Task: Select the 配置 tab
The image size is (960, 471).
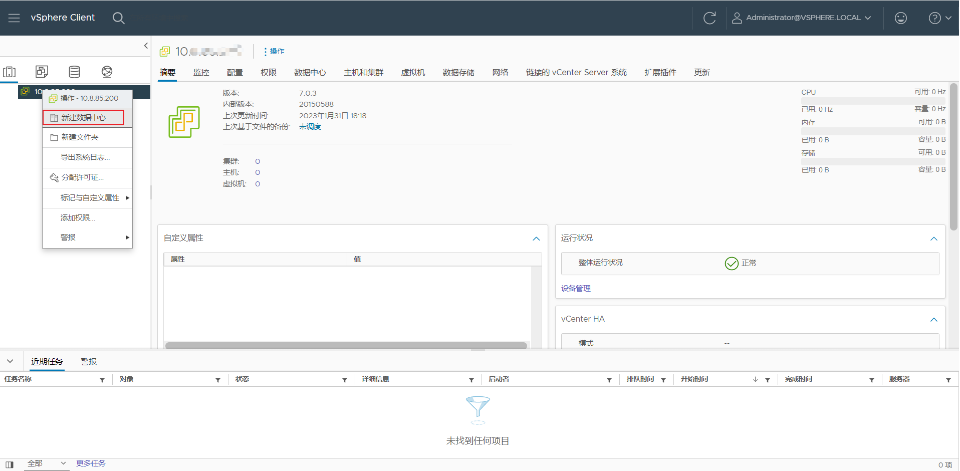Action: (x=234, y=72)
